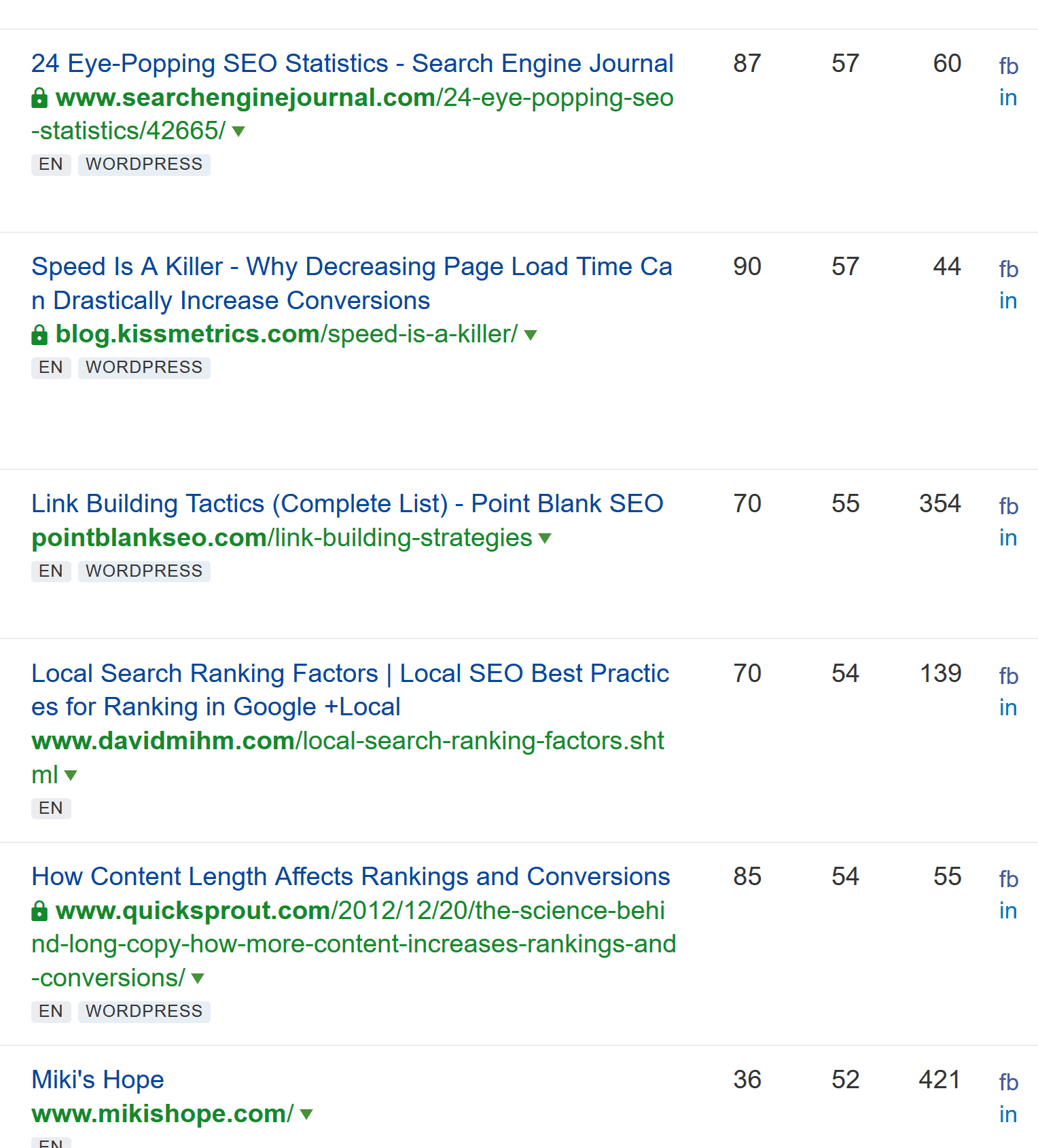Click fb link in Point Blank SEO row
Screen dimensions: 1038x1148
pos(1008,507)
